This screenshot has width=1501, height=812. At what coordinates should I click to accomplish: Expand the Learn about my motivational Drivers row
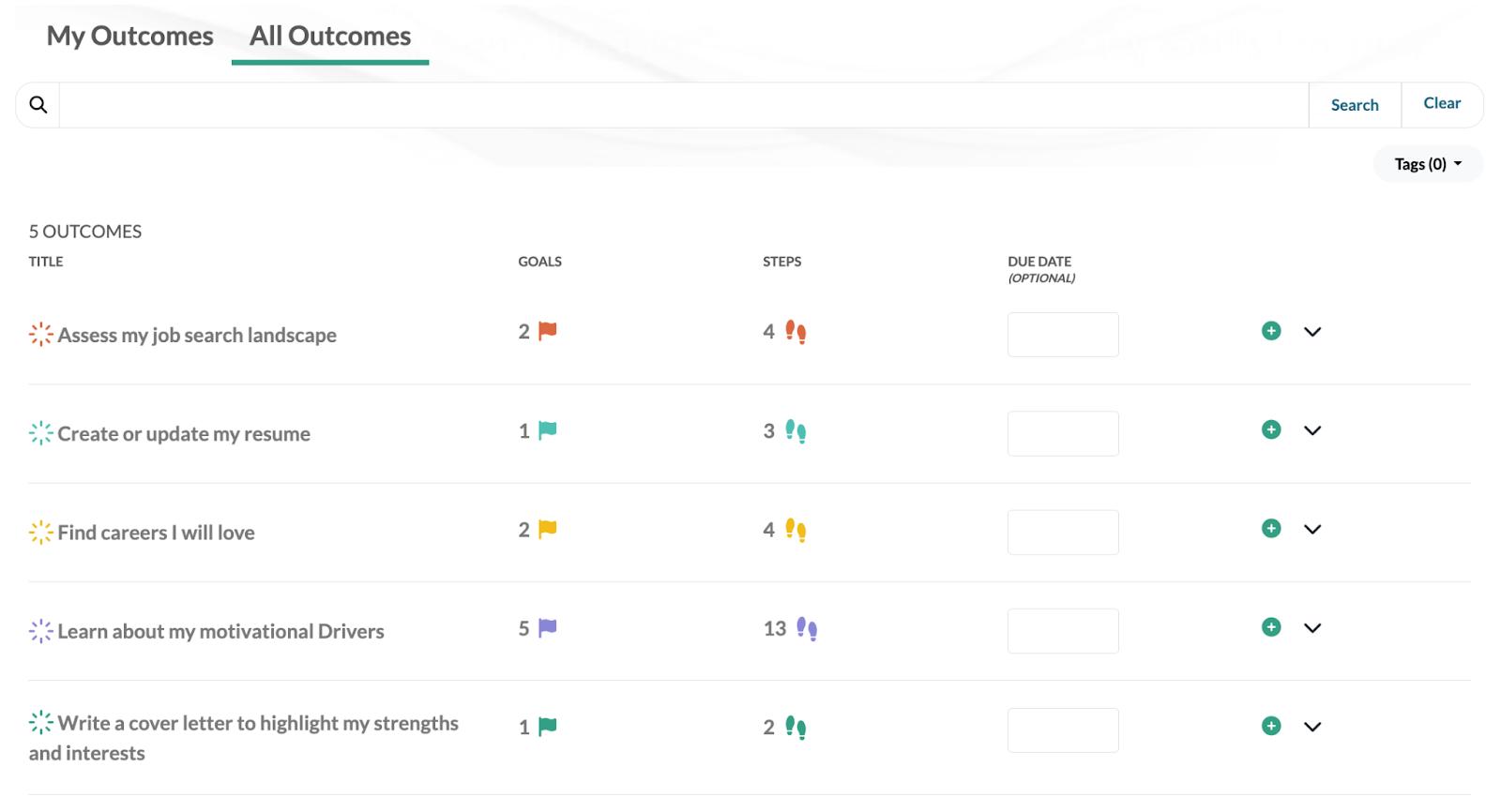coord(1312,628)
